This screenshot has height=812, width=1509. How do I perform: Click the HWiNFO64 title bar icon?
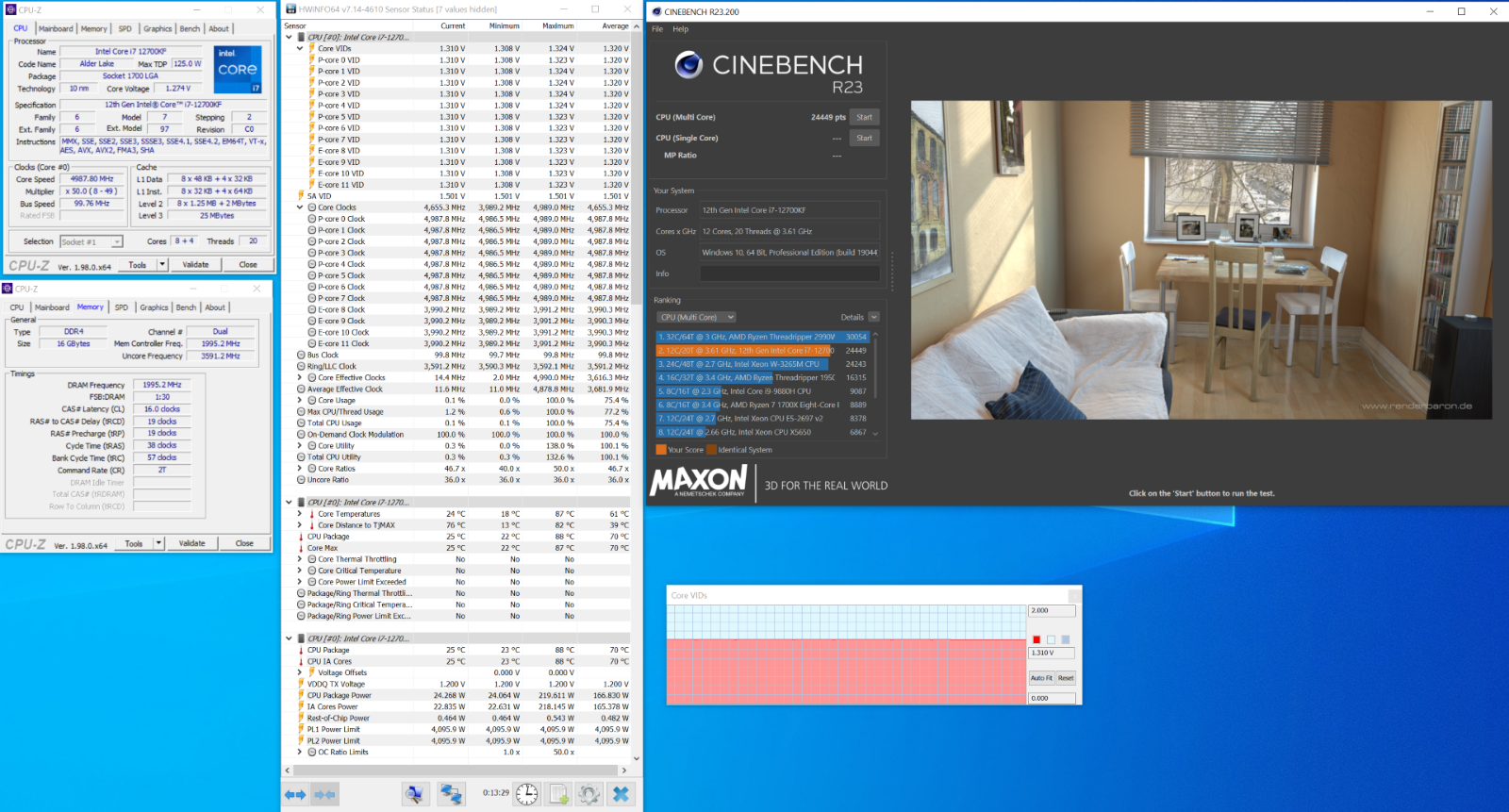point(290,9)
